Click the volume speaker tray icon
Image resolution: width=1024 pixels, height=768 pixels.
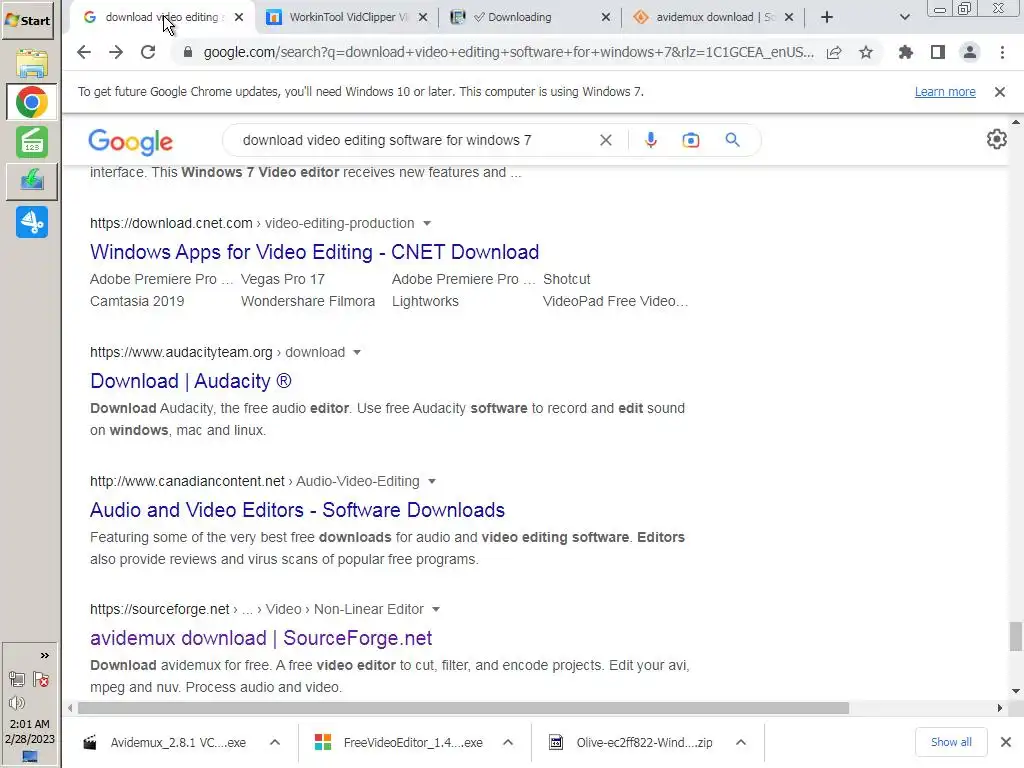17,703
